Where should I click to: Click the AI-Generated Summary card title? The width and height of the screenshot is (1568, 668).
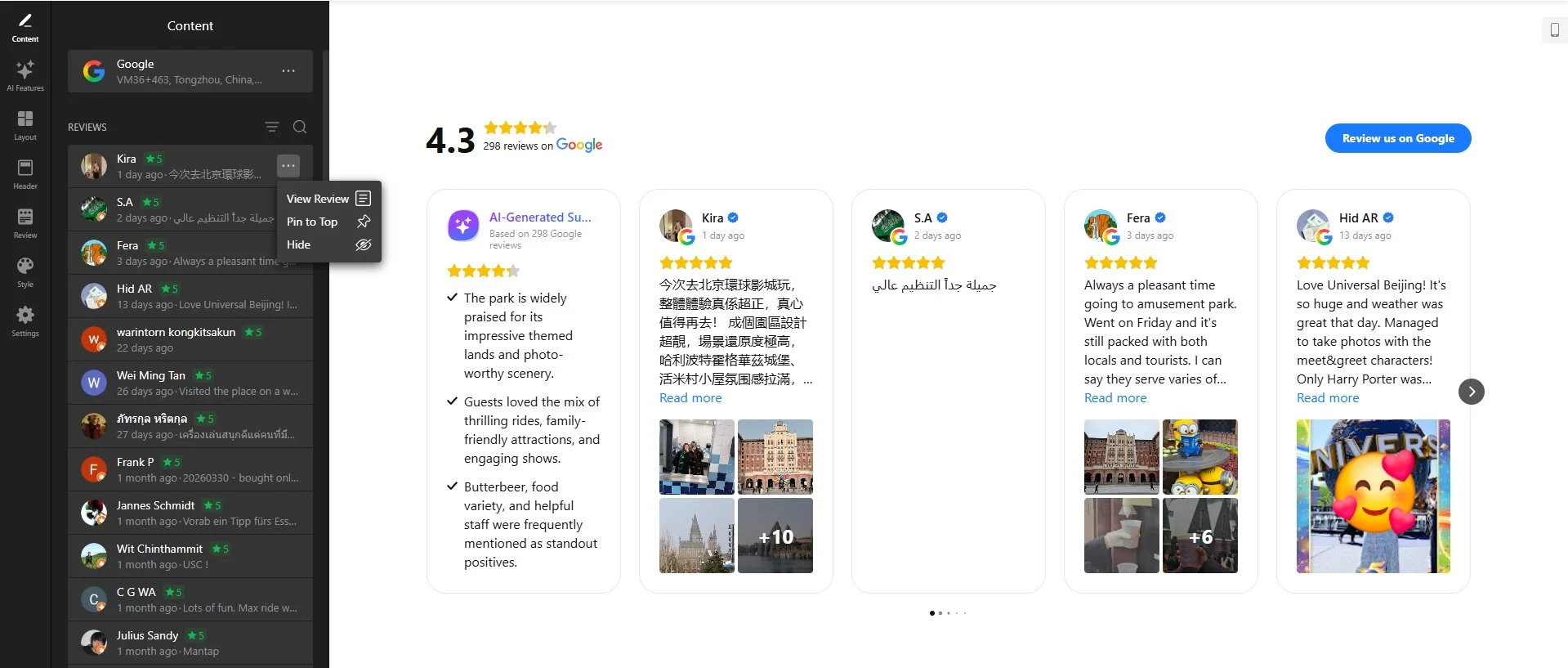click(x=540, y=217)
